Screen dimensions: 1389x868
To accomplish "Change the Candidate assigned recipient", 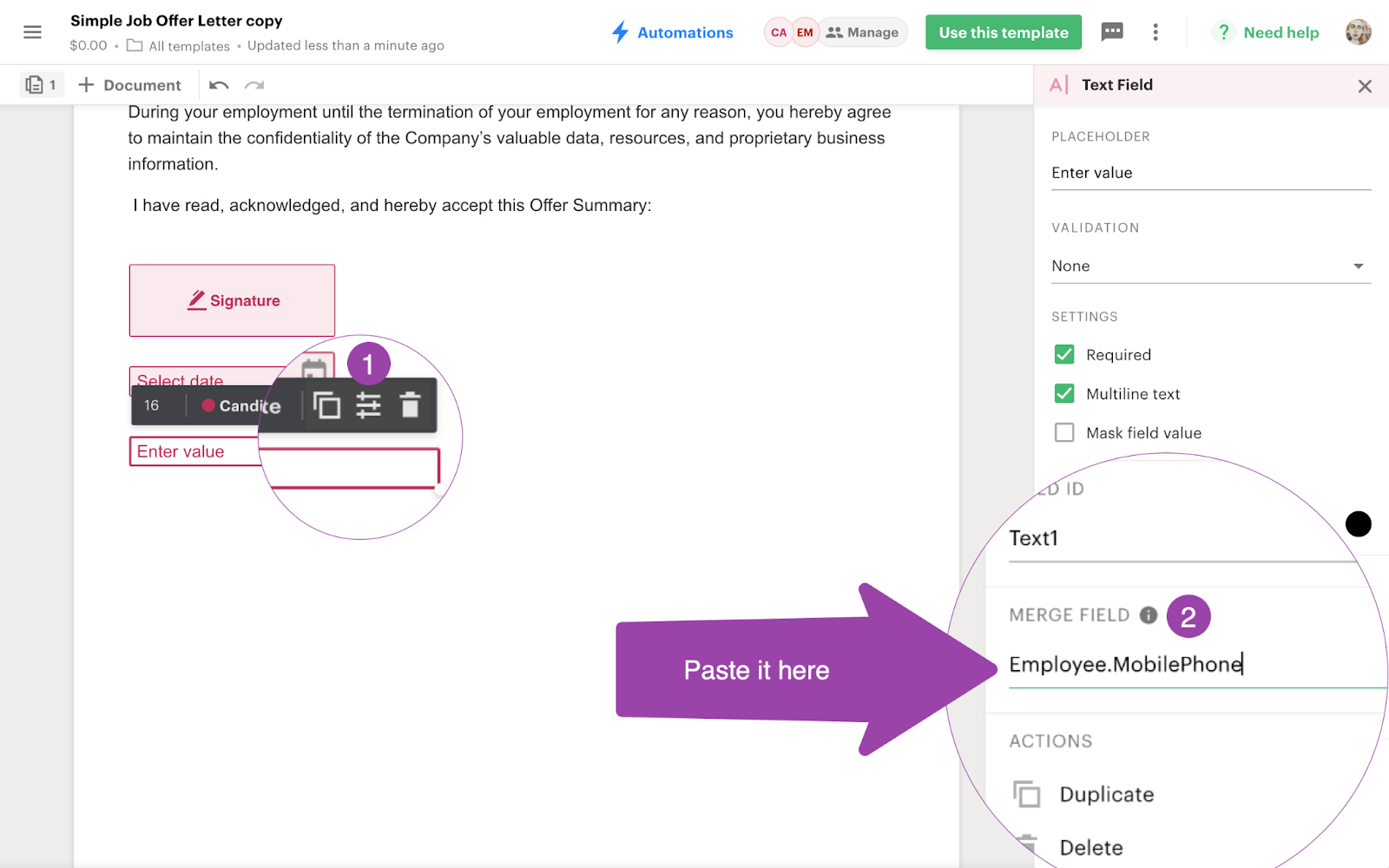I will tap(241, 405).
